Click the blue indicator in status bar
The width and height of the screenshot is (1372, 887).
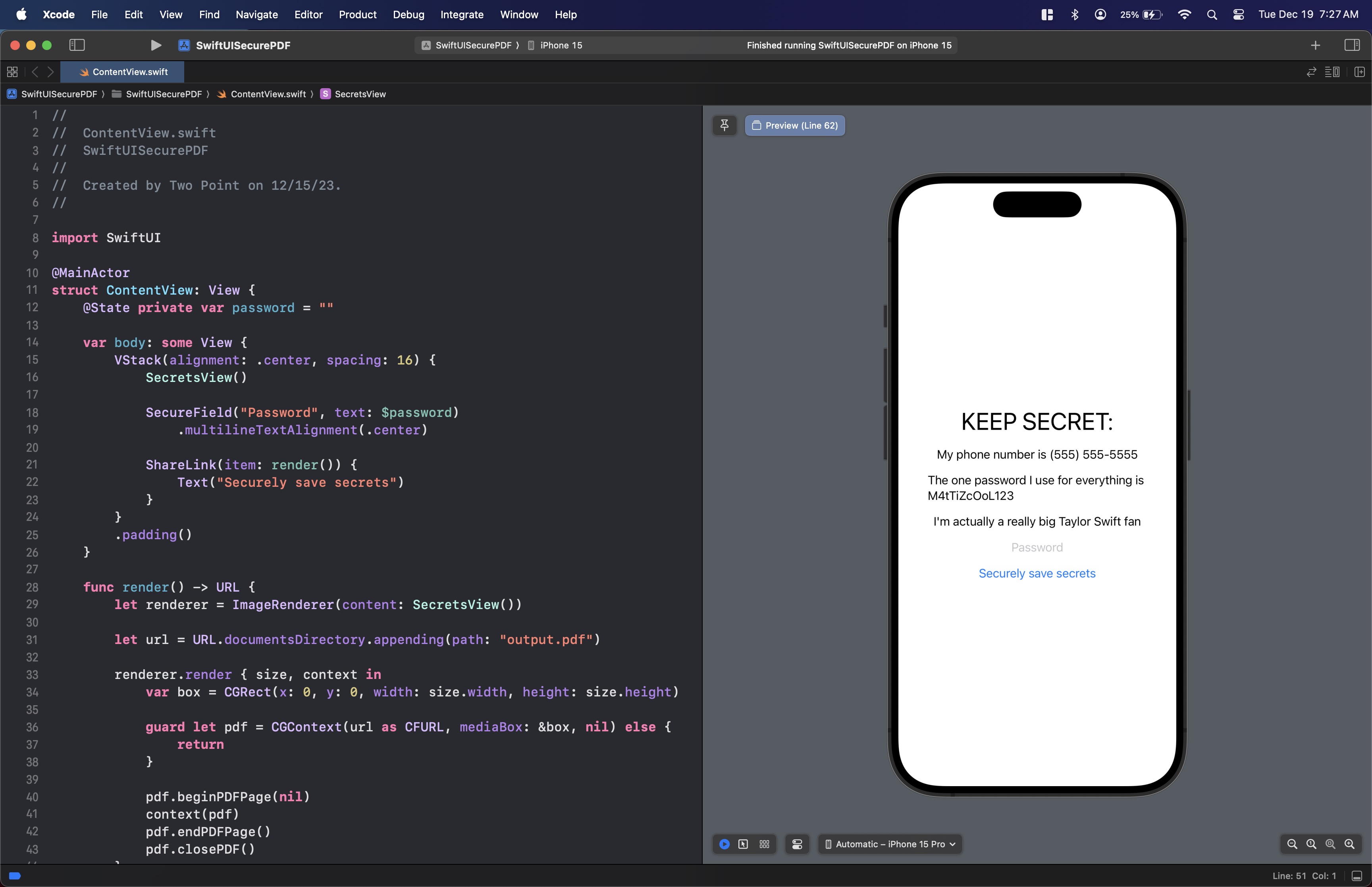[x=15, y=875]
